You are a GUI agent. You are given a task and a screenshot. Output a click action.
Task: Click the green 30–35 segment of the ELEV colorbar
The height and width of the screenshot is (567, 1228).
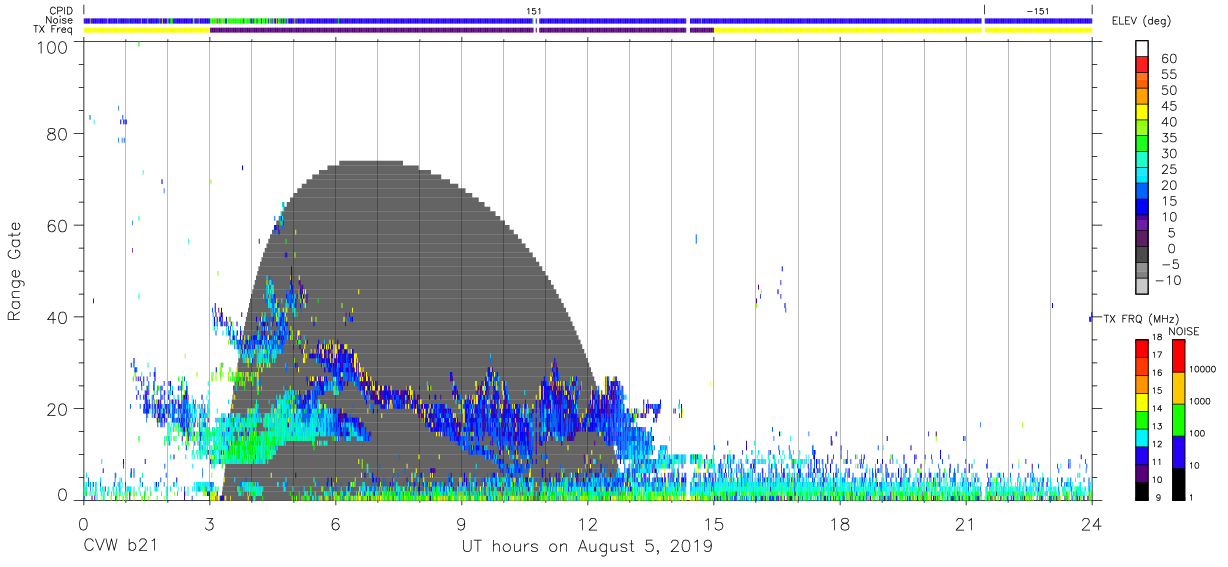coord(1142,145)
